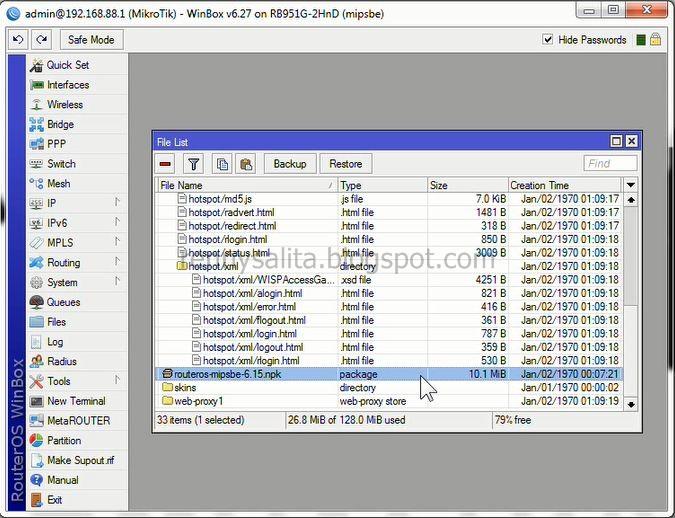Click the Backup button

pyautogui.click(x=290, y=164)
